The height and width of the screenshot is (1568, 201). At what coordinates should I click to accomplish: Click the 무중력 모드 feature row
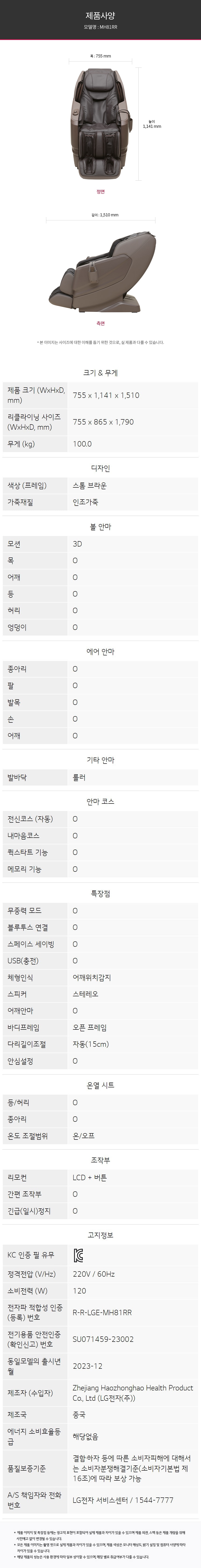pos(100,910)
